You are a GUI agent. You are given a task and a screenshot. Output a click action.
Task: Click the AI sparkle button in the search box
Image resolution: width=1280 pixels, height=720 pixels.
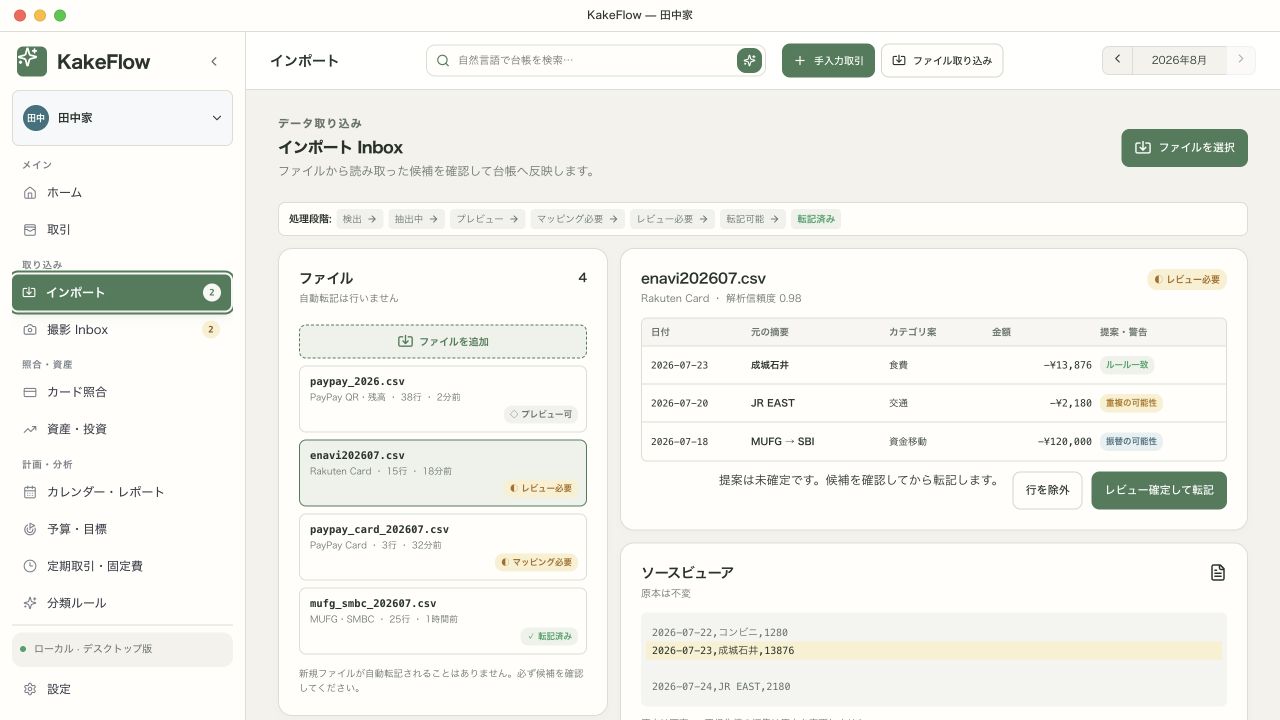749,60
